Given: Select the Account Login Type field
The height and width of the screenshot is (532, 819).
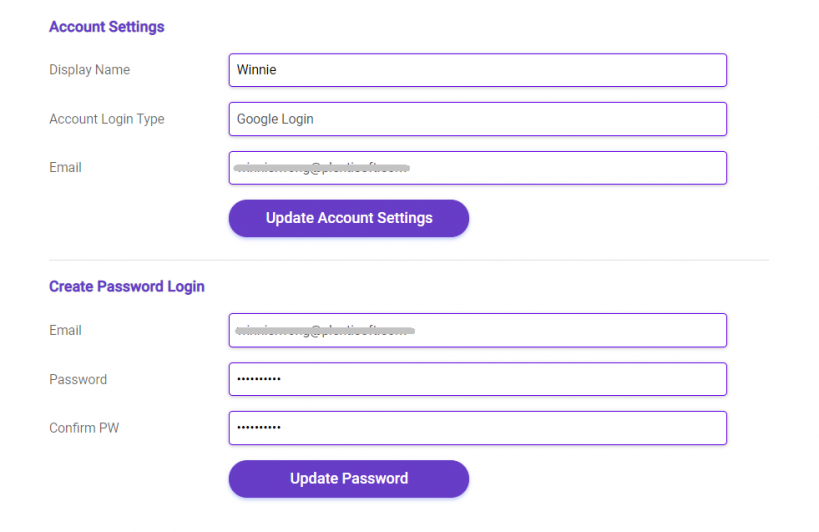Looking at the screenshot, I should tap(477, 119).
